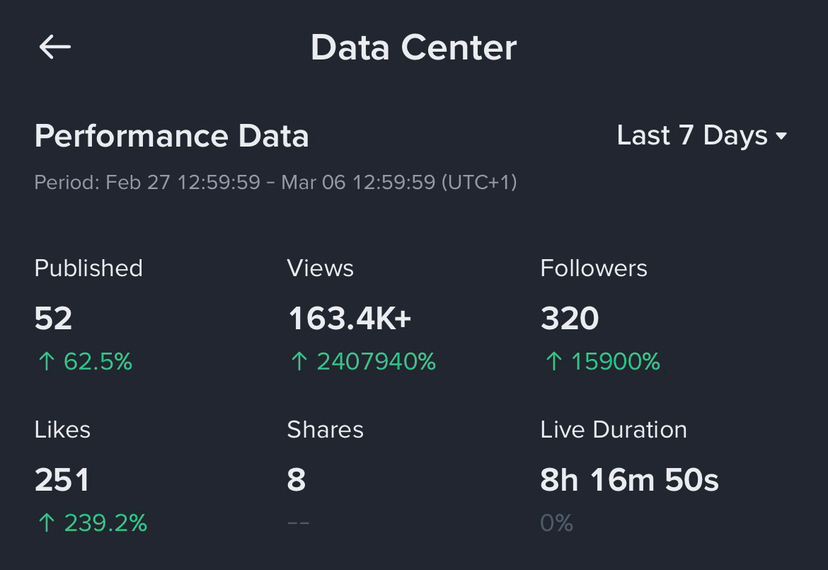Select the Followers count of 320

click(x=569, y=318)
